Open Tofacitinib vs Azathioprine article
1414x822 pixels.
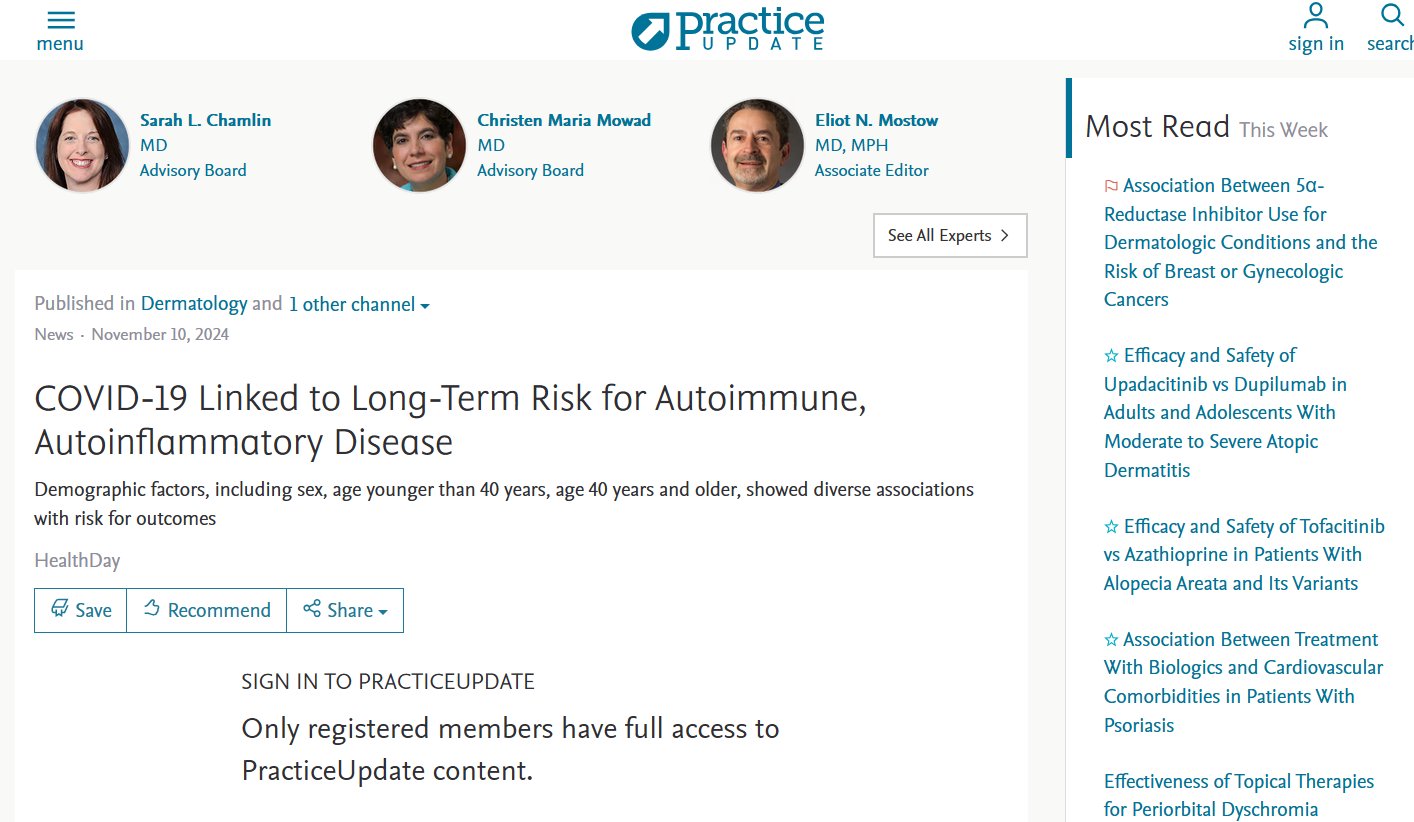pyautogui.click(x=1244, y=555)
